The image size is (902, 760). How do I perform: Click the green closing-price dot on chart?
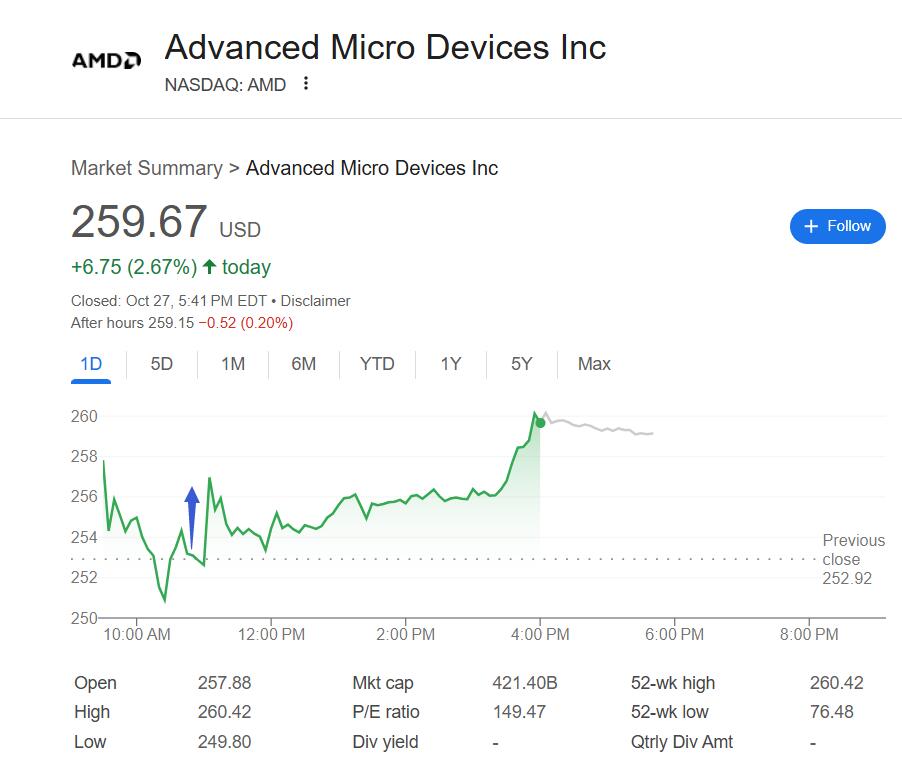(x=540, y=423)
